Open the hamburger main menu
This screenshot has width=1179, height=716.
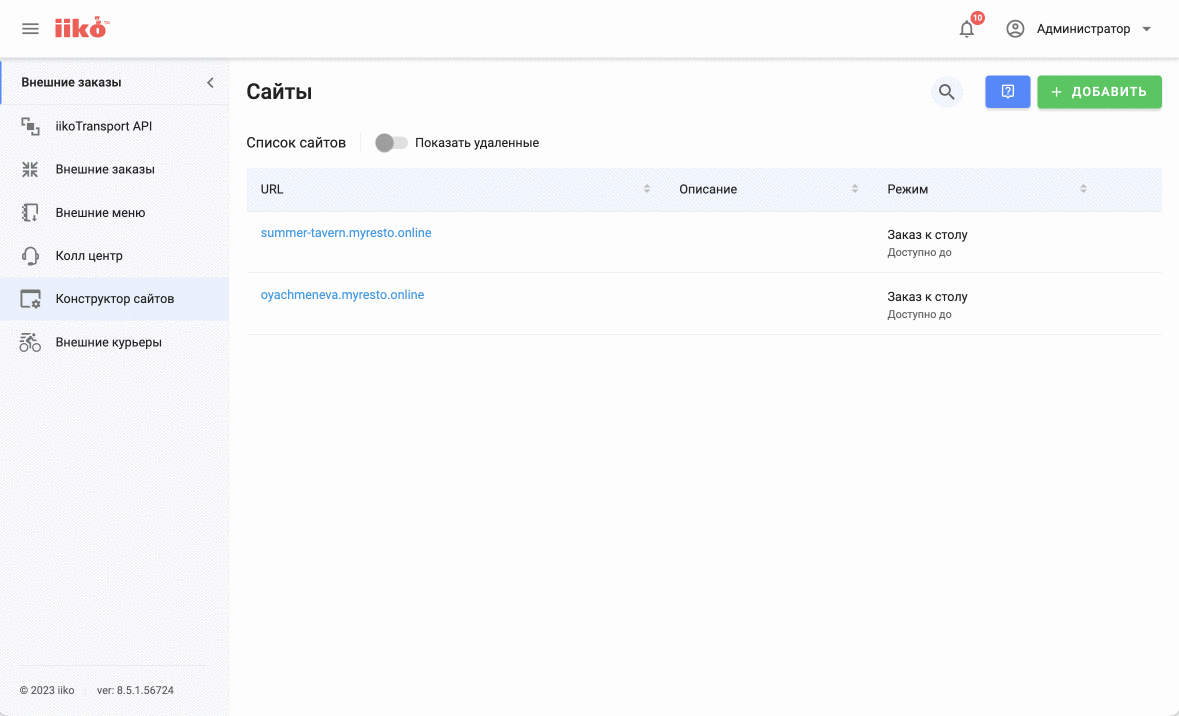coord(30,29)
